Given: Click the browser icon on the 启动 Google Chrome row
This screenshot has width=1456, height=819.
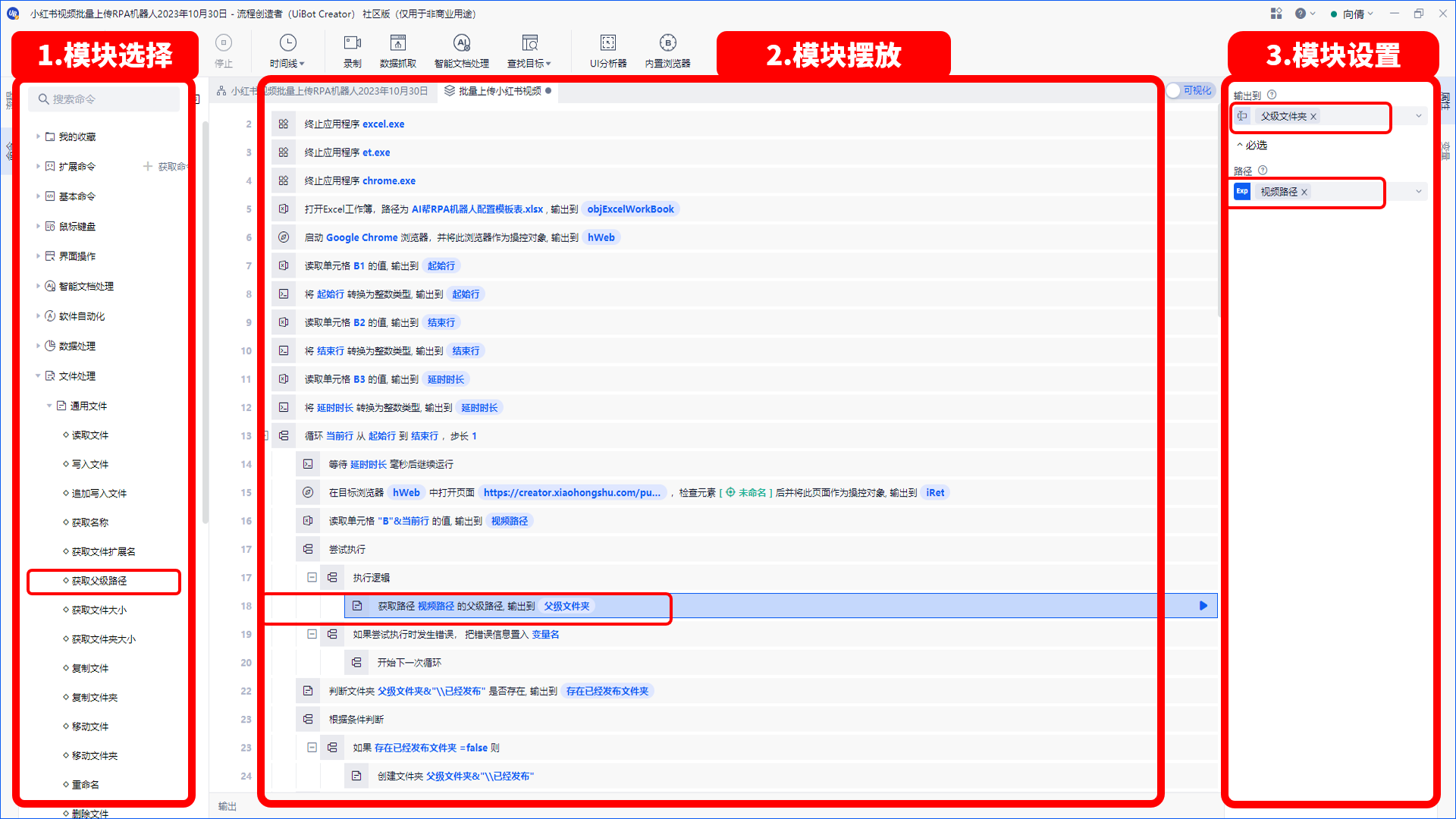Looking at the screenshot, I should [x=284, y=237].
